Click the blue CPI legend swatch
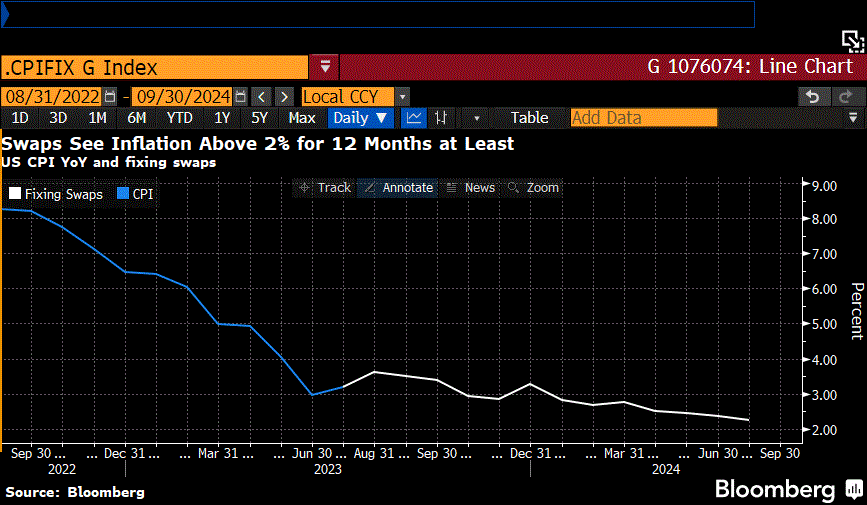Image resolution: width=867 pixels, height=505 pixels. pyautogui.click(x=123, y=194)
